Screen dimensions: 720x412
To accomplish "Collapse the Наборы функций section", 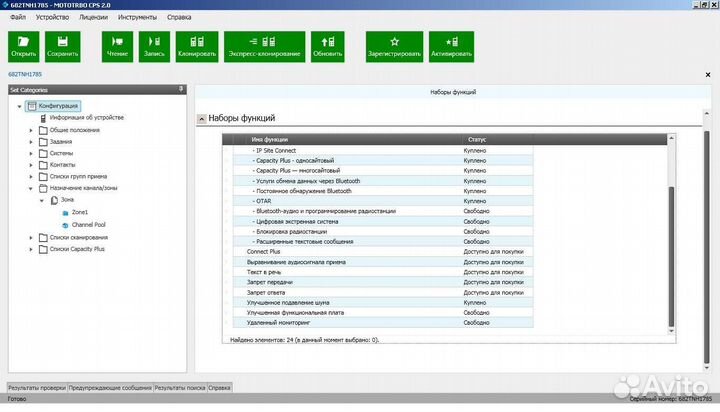I will (202, 119).
